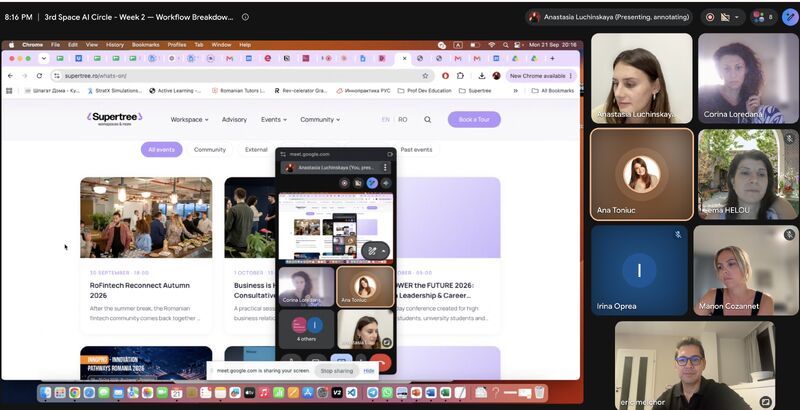This screenshot has width=800, height=410.
Task: Open Music app in the macOS Dock
Action: coord(264,393)
